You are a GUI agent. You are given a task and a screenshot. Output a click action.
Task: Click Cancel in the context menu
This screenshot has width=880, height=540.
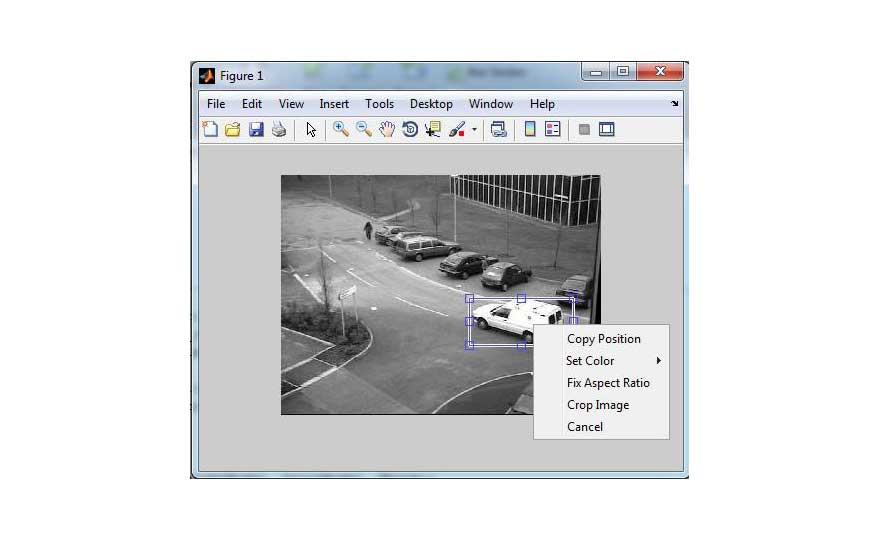pos(585,427)
